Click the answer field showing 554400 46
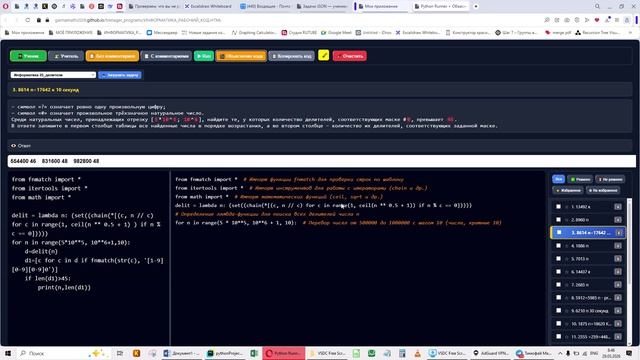The height and width of the screenshot is (360, 640). pyautogui.click(x=322, y=161)
